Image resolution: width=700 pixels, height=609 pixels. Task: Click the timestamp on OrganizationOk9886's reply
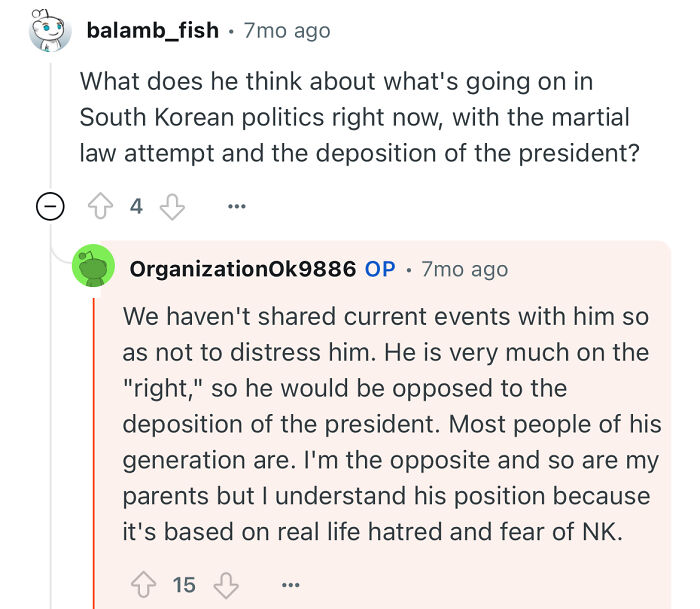click(465, 269)
